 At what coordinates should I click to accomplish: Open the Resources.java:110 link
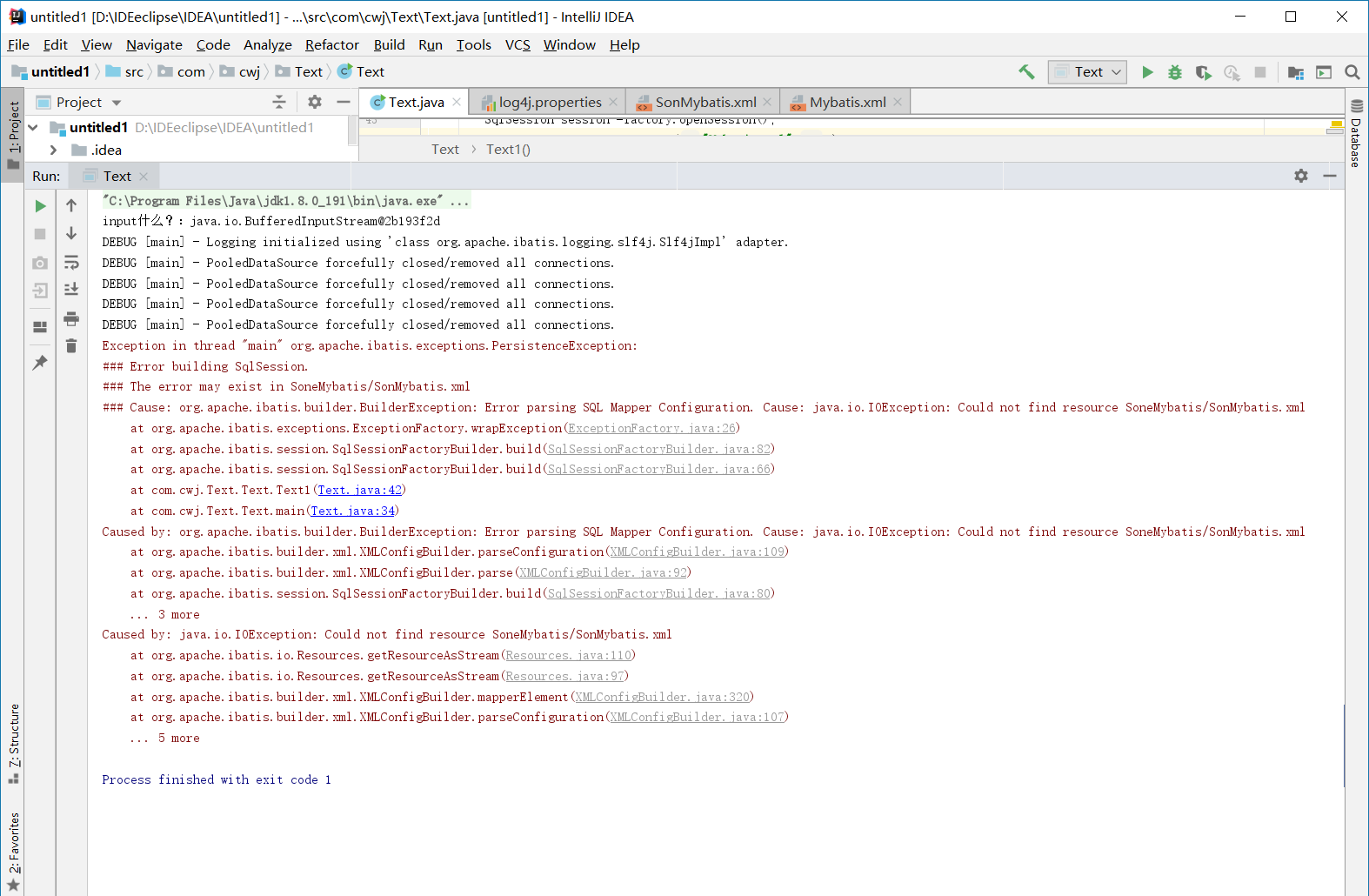pos(569,656)
